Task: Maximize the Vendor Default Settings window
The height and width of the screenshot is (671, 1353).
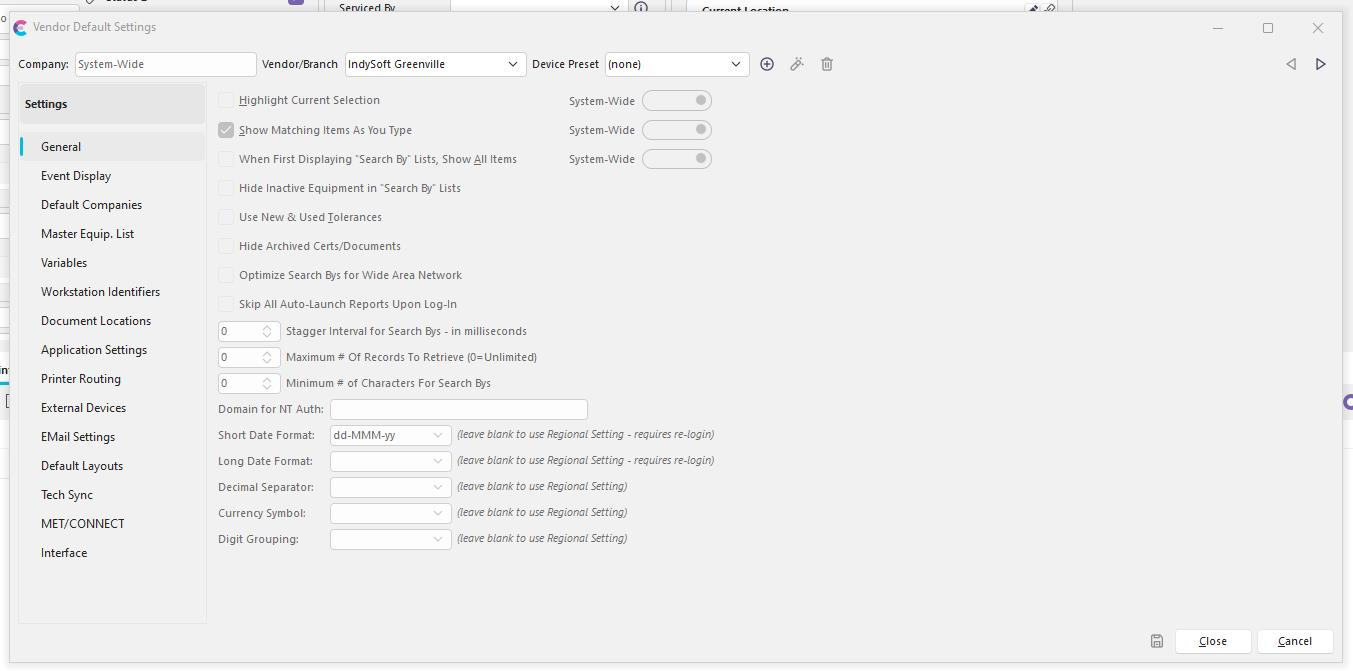Action: click(1268, 28)
